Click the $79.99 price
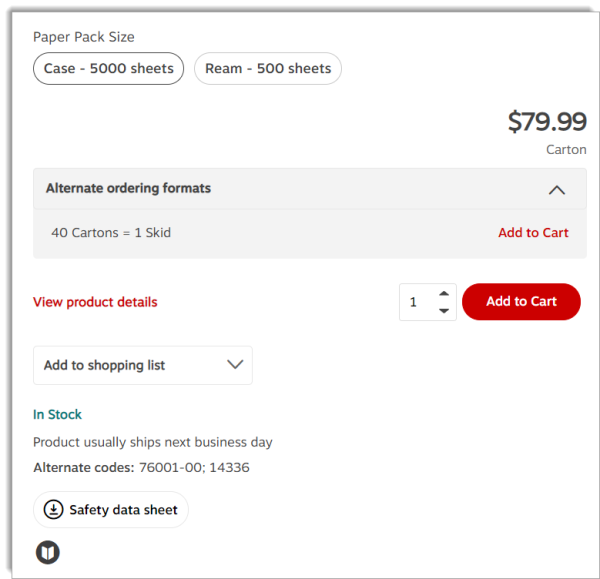This screenshot has height=579, width=600. 546,122
